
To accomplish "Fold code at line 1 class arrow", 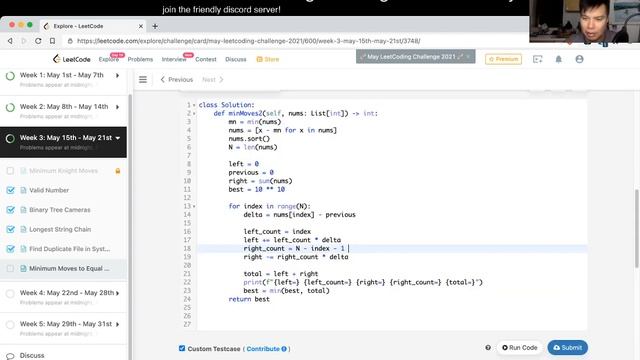I will pyautogui.click(x=194, y=105).
